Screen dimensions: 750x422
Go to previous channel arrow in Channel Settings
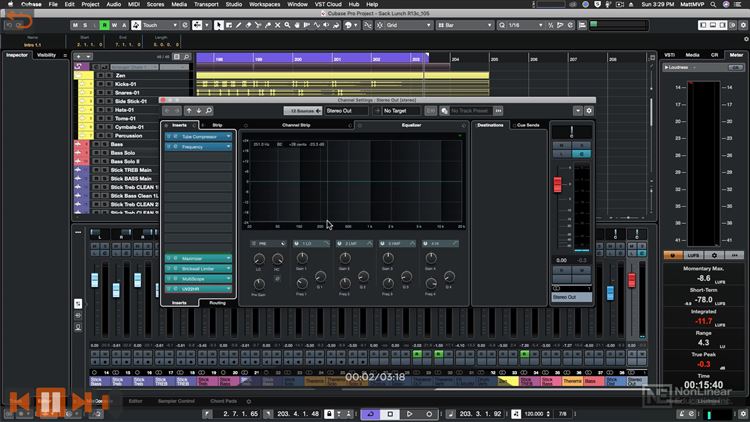(189, 111)
